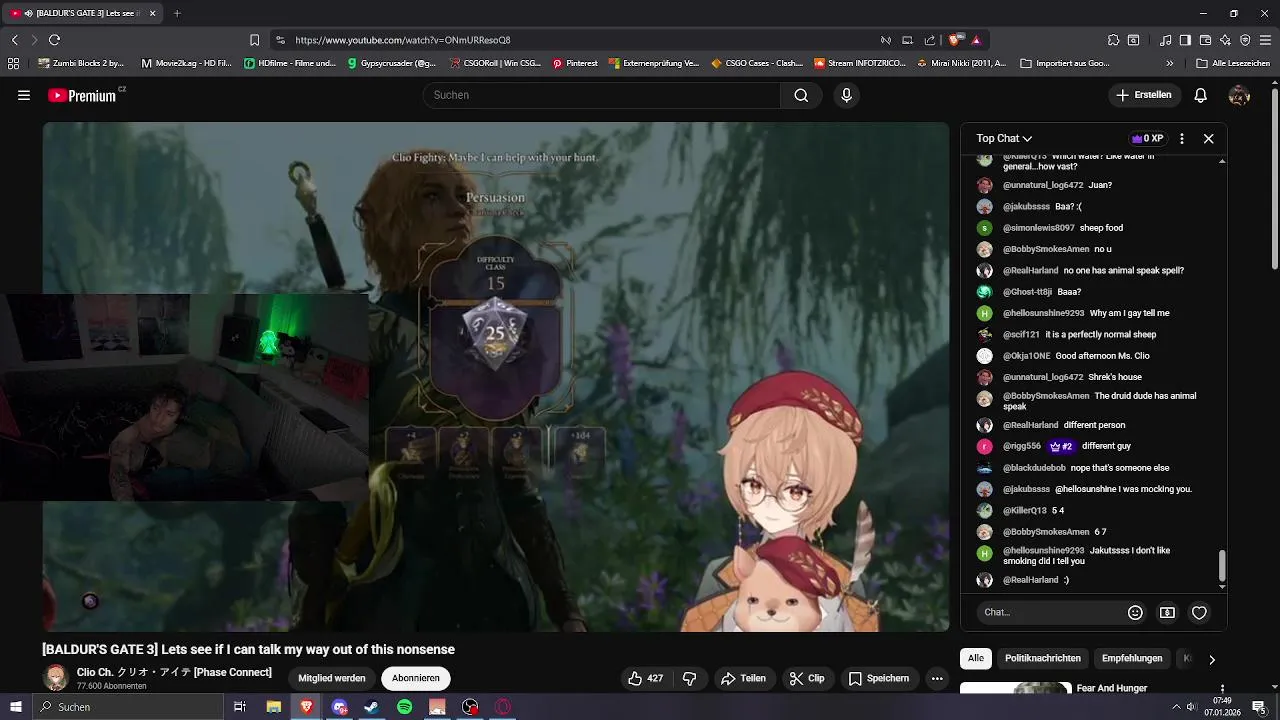Click the search magnifier button
Screen dimensions: 1280x720
click(x=801, y=95)
